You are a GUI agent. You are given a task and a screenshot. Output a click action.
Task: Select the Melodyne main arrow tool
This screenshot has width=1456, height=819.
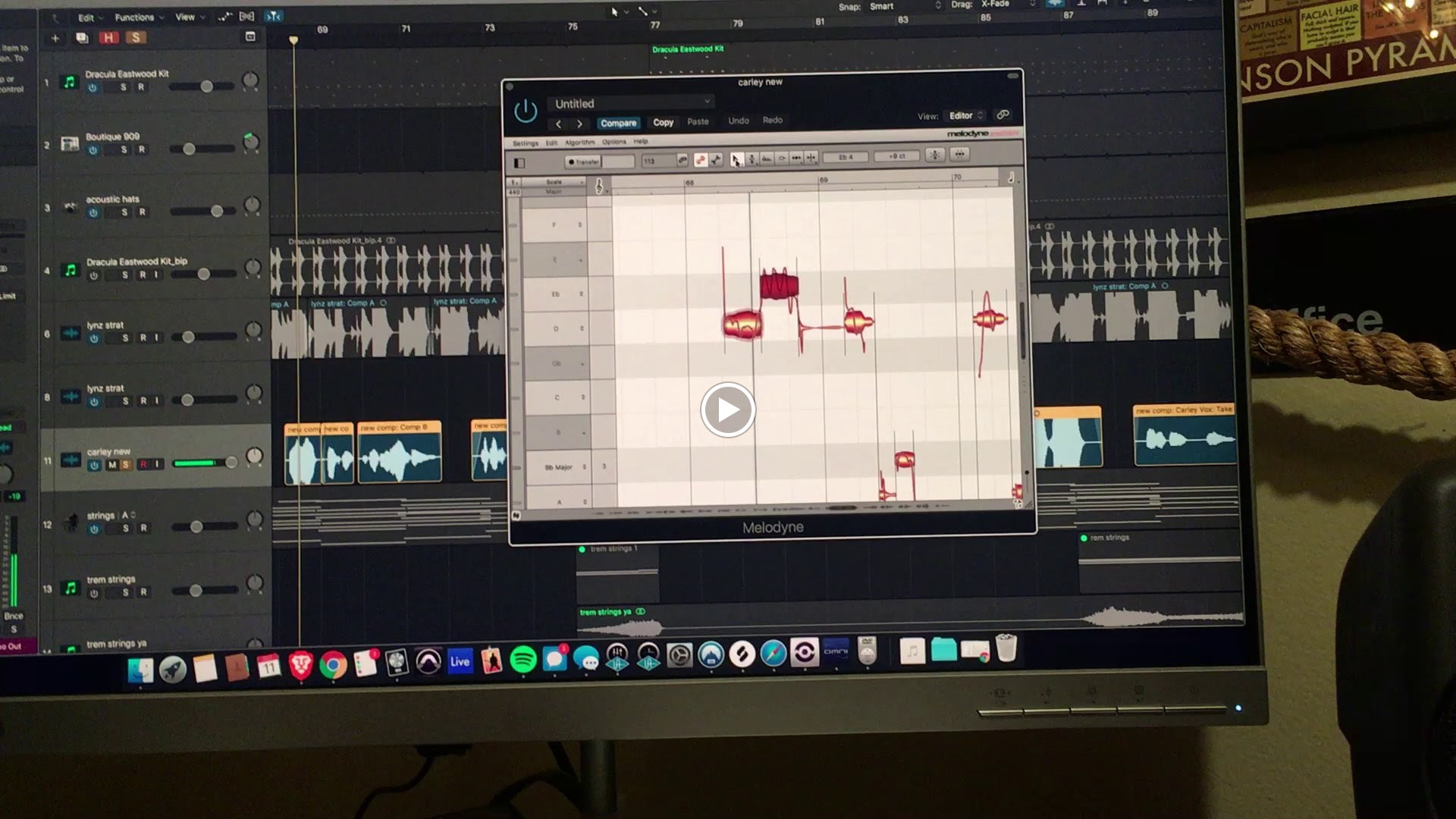(736, 158)
